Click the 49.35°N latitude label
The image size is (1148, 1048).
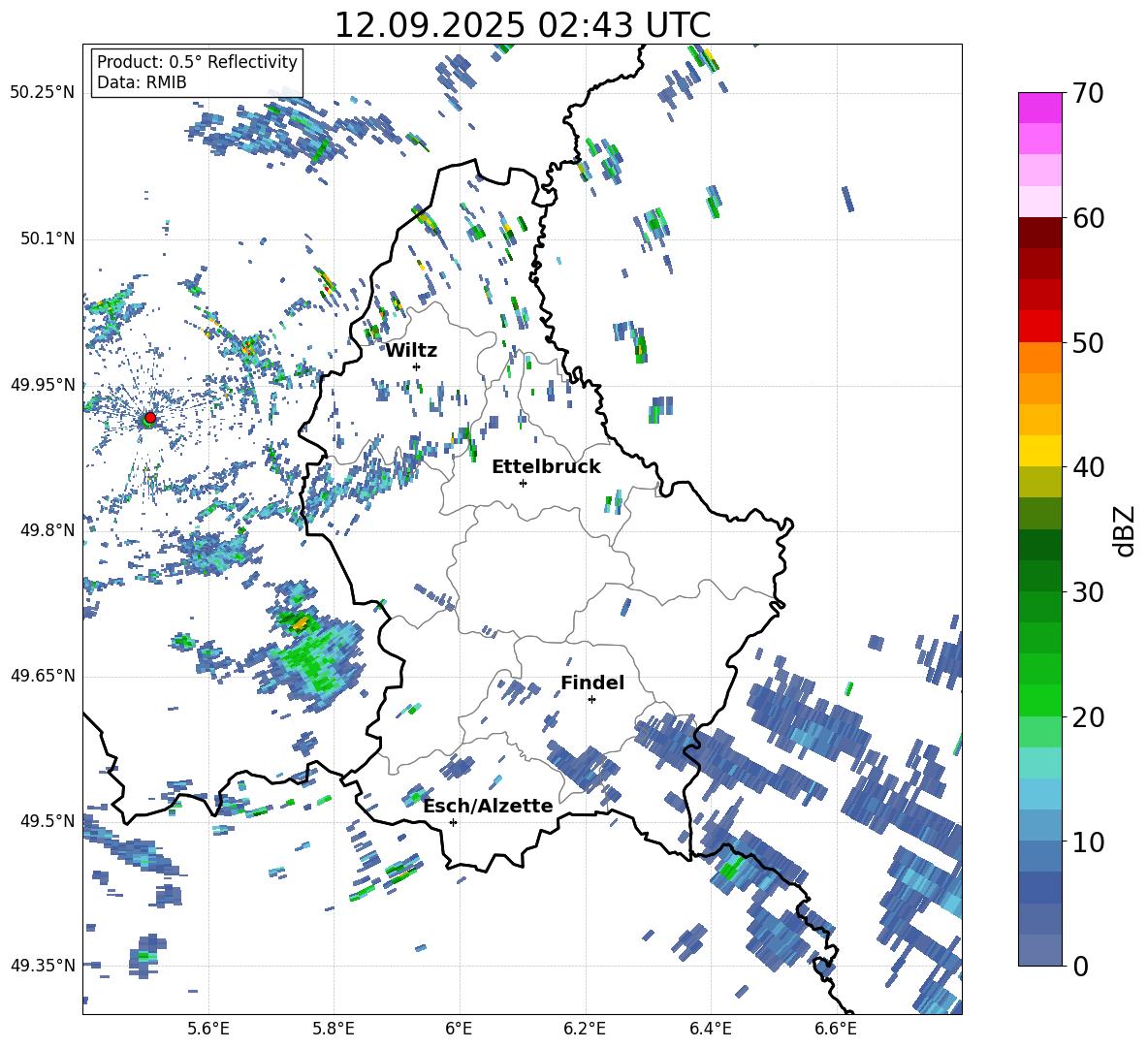[43, 966]
